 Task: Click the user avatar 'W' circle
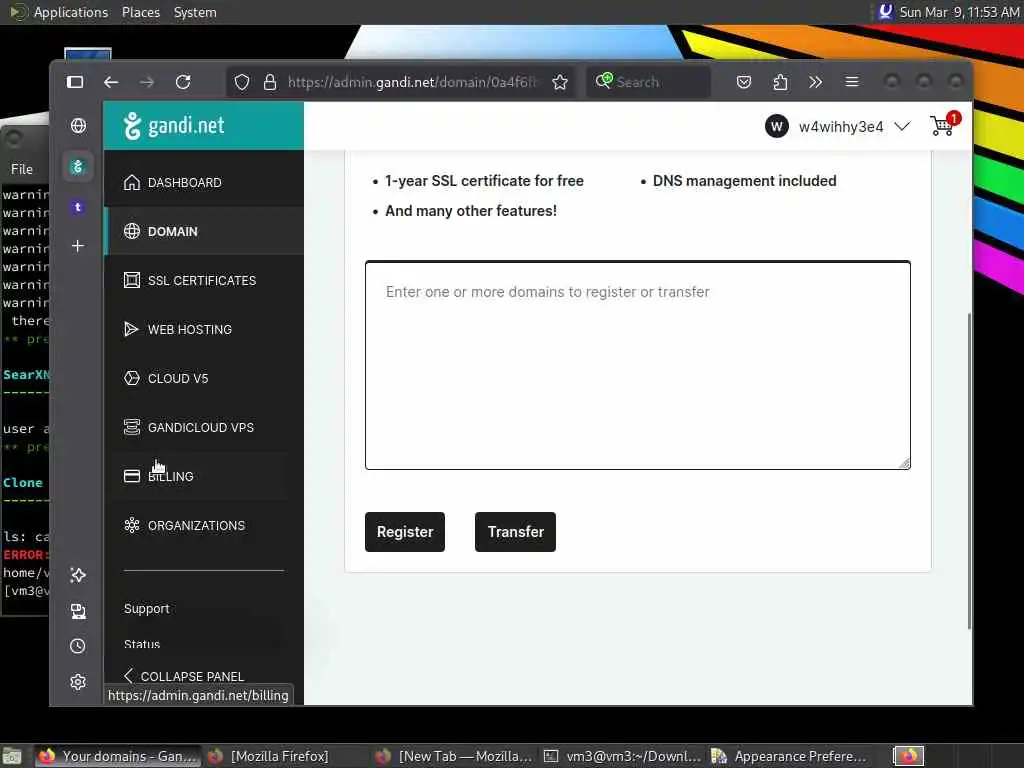pos(776,127)
